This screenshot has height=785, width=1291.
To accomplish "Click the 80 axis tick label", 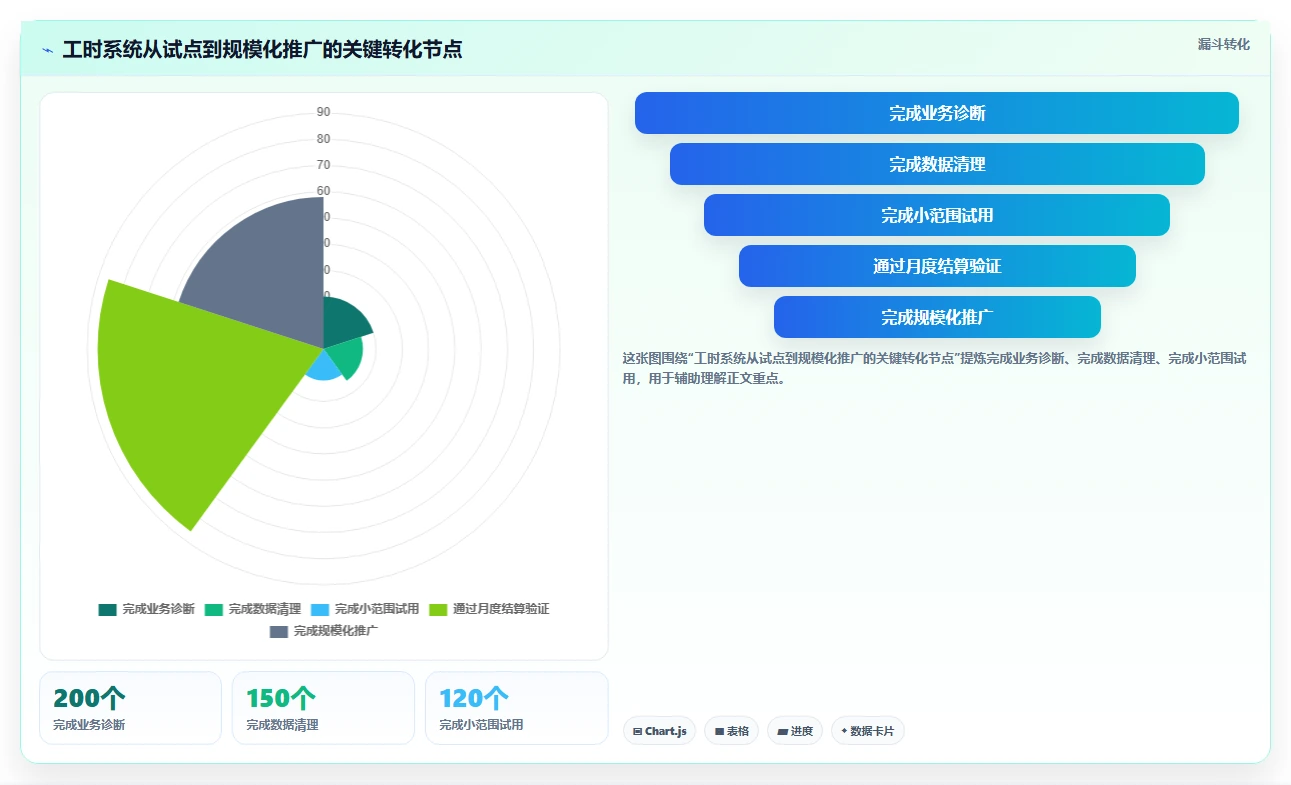I will point(323,139).
